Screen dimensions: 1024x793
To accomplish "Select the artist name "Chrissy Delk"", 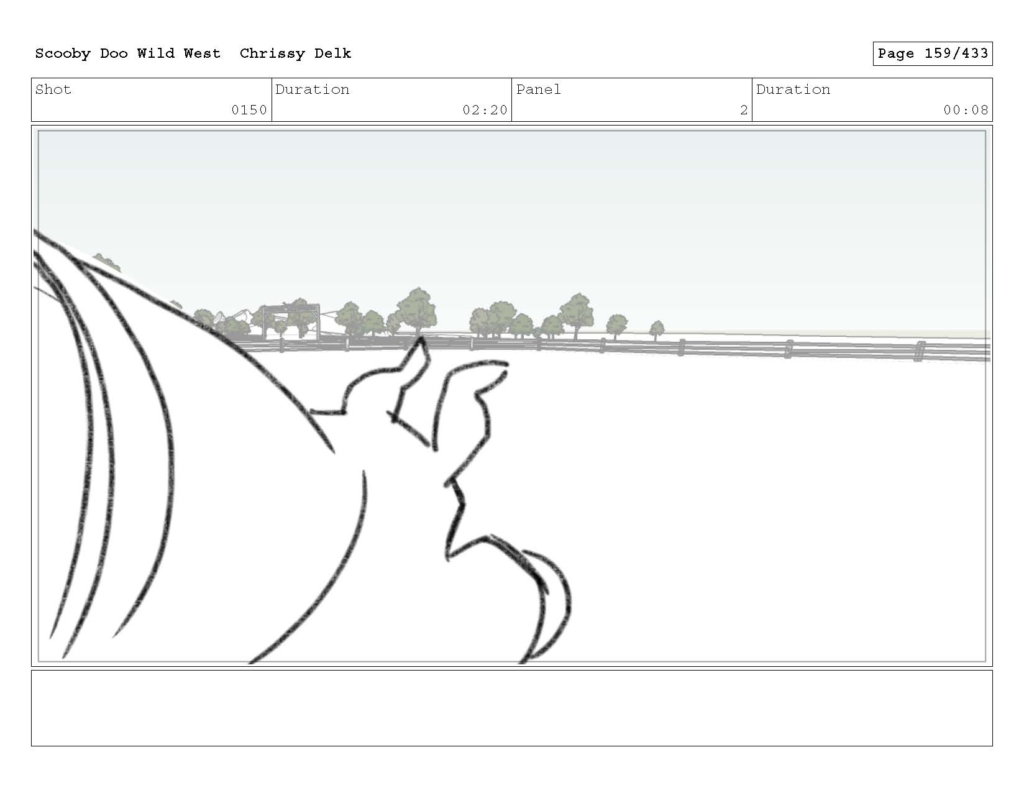I will [x=295, y=54].
